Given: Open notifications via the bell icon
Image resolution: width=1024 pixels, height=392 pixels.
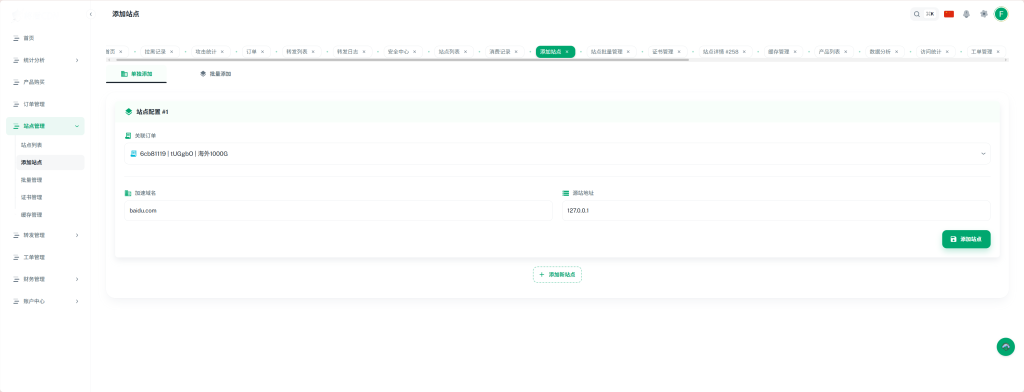Looking at the screenshot, I should (967, 14).
